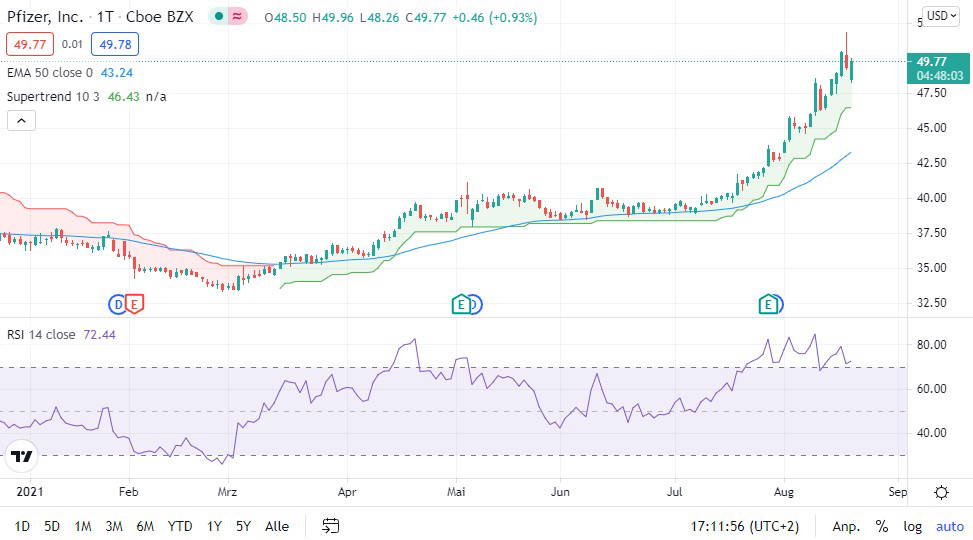Select the 5Y time range
Image resolution: width=973 pixels, height=540 pixels.
[243, 526]
